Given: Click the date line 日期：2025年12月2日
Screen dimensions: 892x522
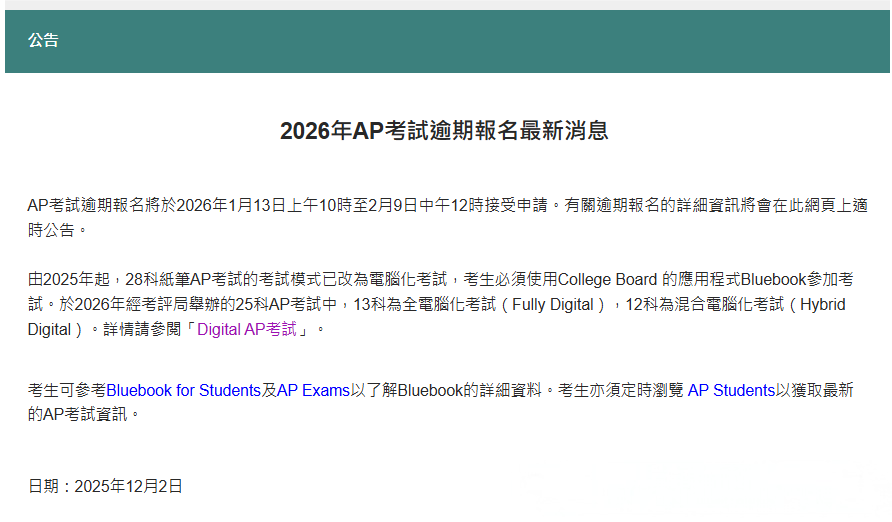Looking at the screenshot, I should 105,486.
